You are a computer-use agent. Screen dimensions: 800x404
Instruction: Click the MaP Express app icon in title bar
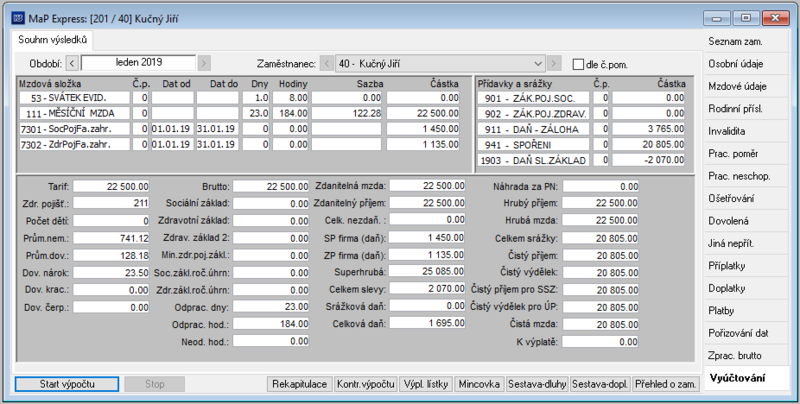[17, 19]
